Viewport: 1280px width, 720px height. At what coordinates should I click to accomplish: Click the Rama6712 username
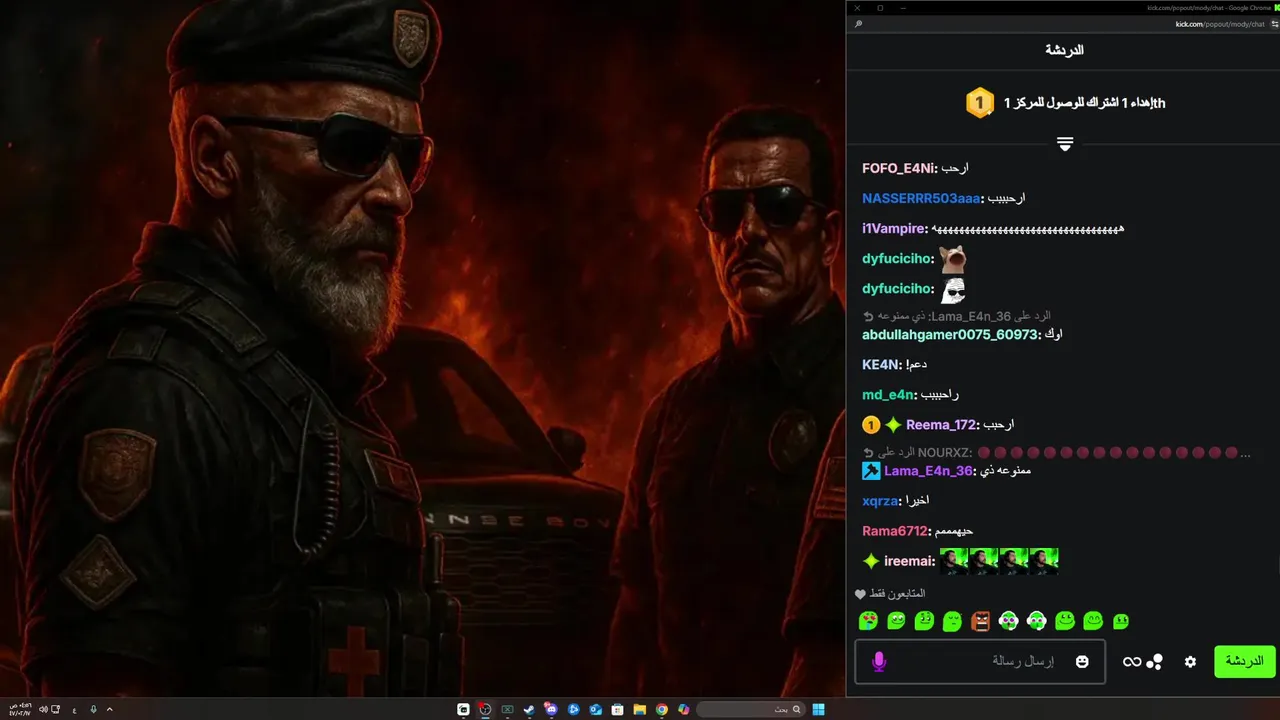(897, 531)
